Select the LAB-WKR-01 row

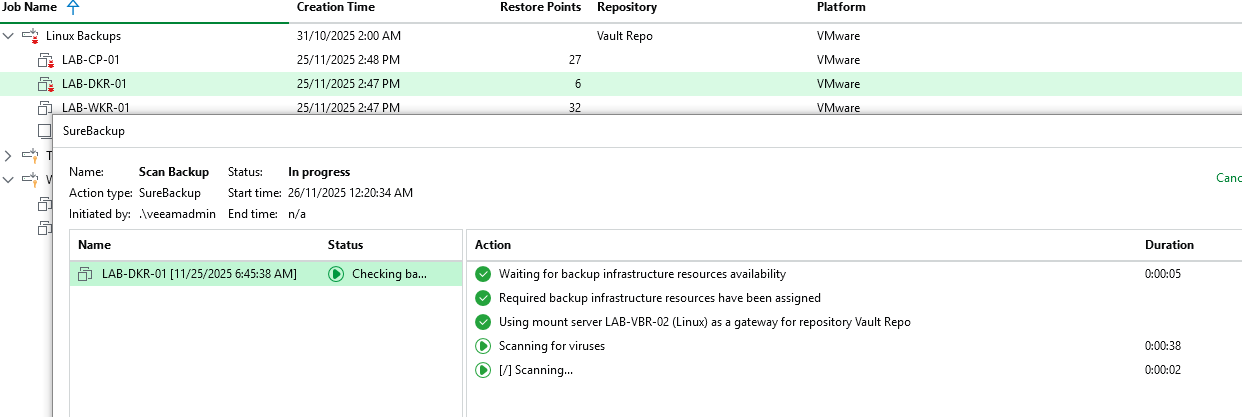[96, 107]
